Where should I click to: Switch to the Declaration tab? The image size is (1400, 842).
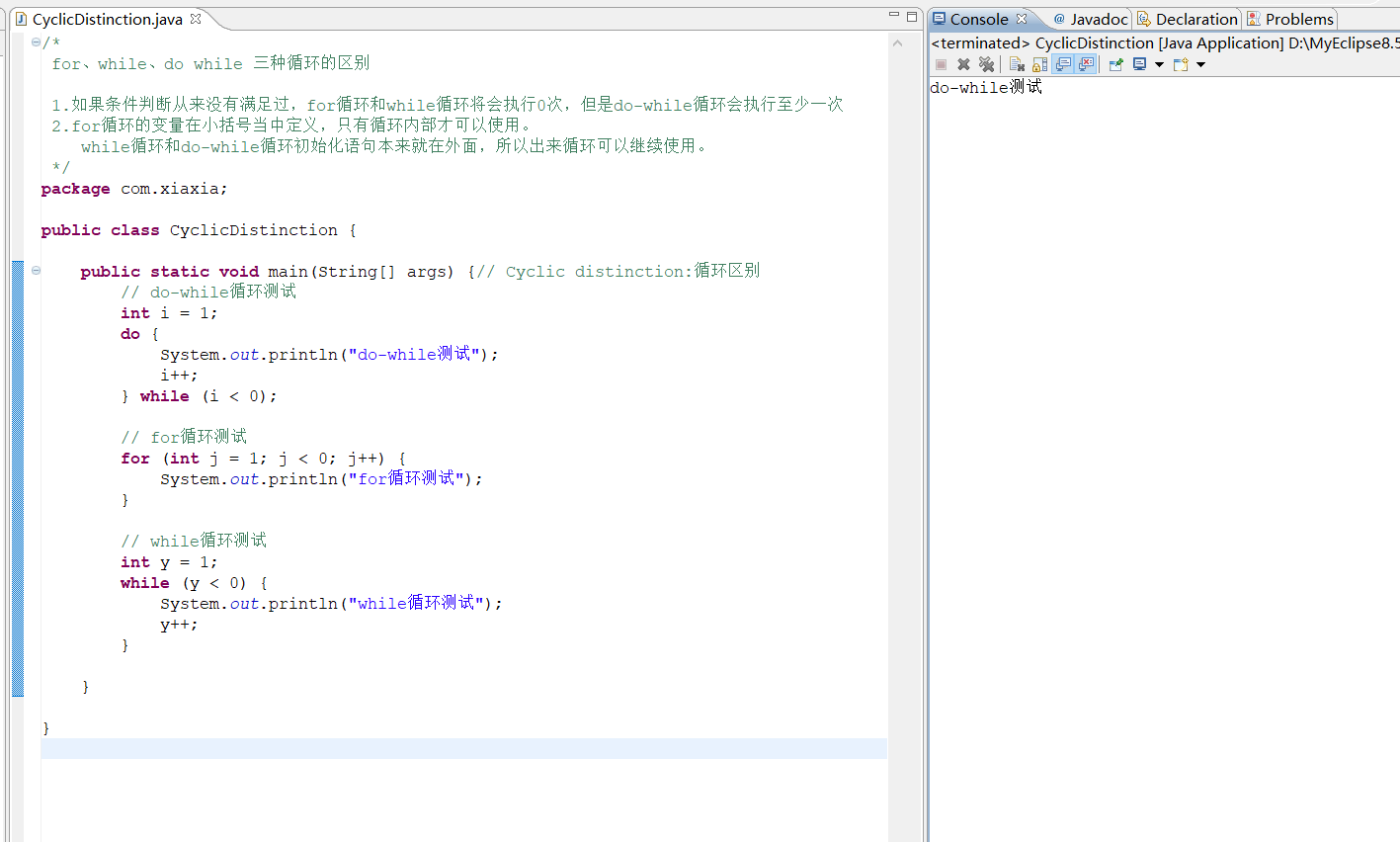coord(1187,19)
